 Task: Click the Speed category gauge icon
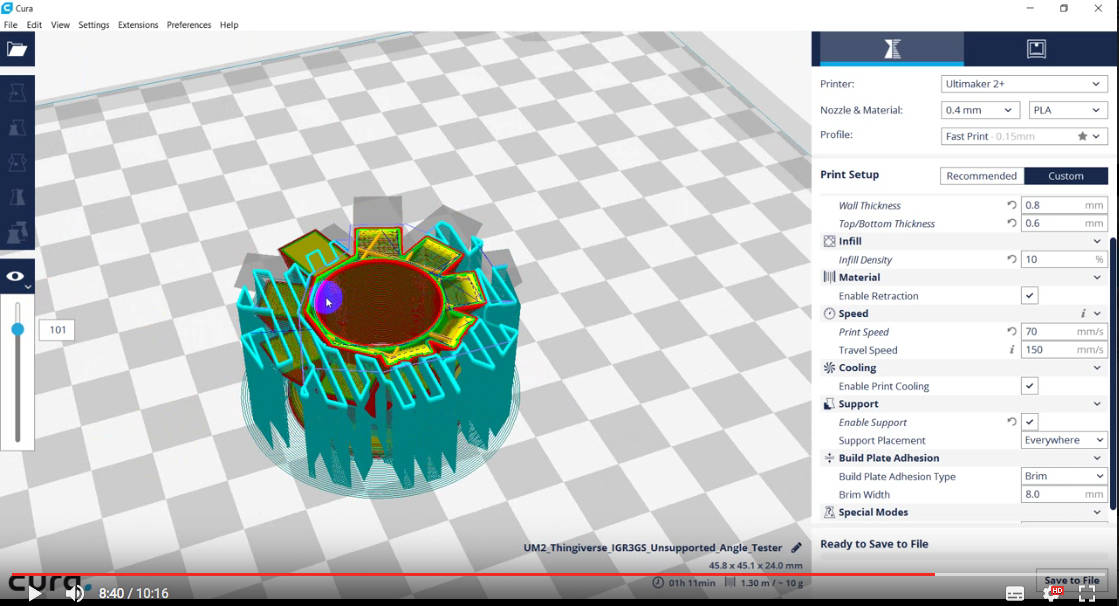pos(829,313)
